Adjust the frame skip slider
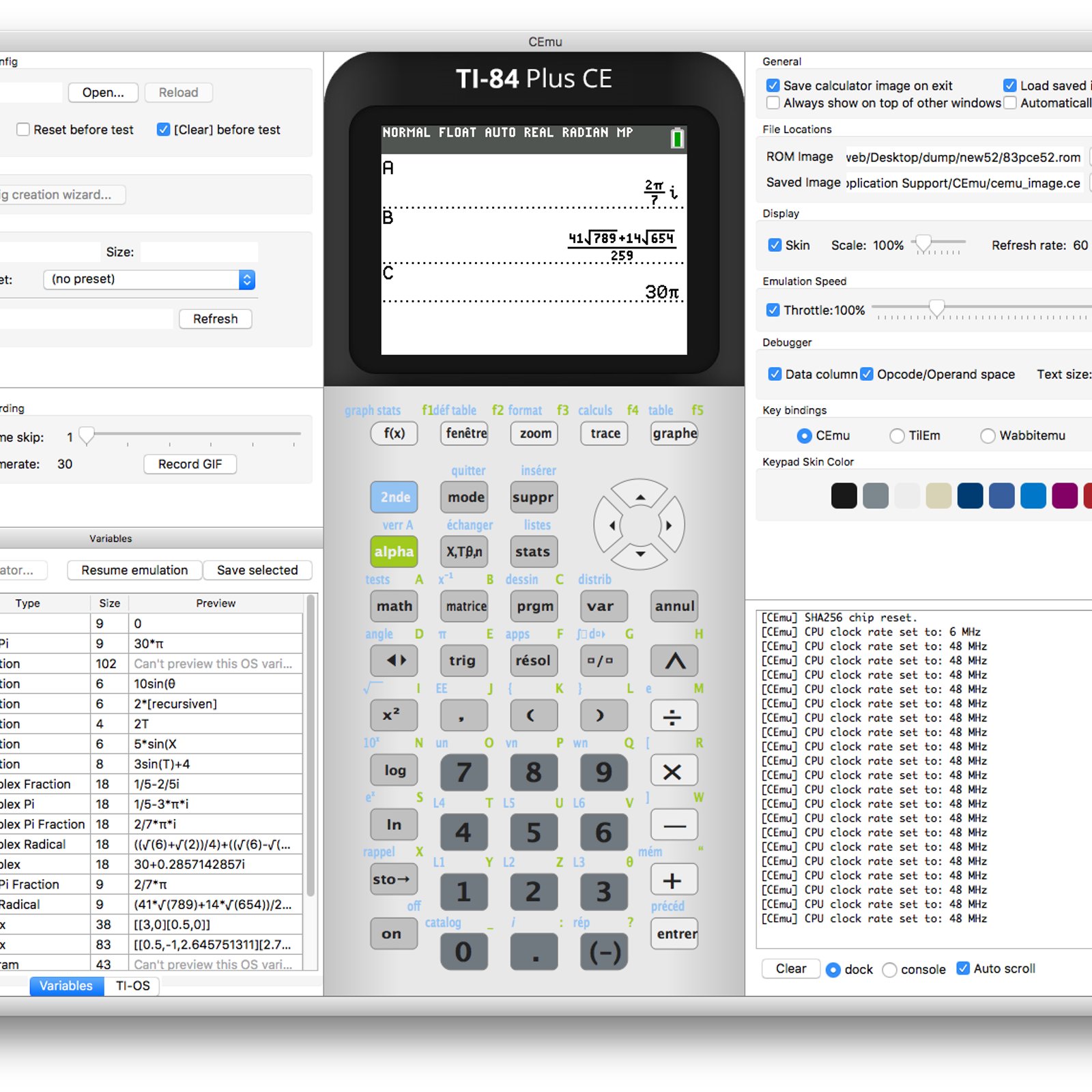 (87, 435)
